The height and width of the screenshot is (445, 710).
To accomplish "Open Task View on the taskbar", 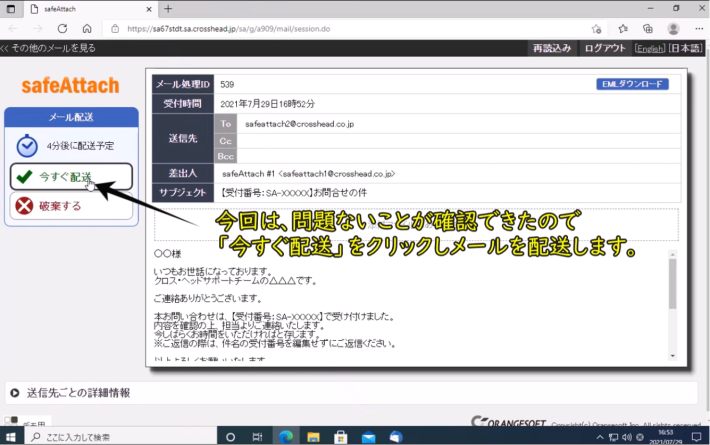I will pyautogui.click(x=257, y=437).
